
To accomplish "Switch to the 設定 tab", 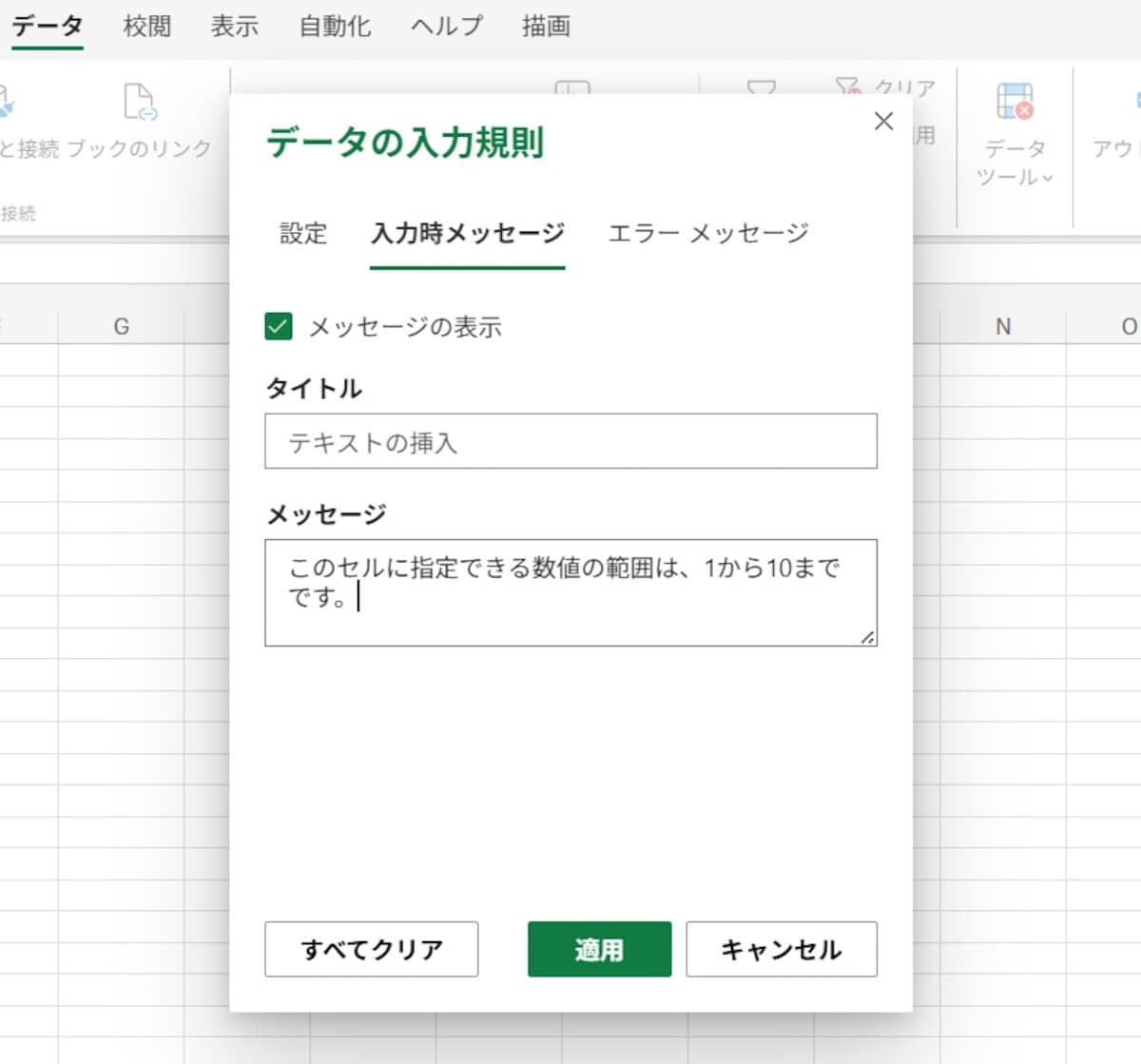I will pyautogui.click(x=302, y=234).
